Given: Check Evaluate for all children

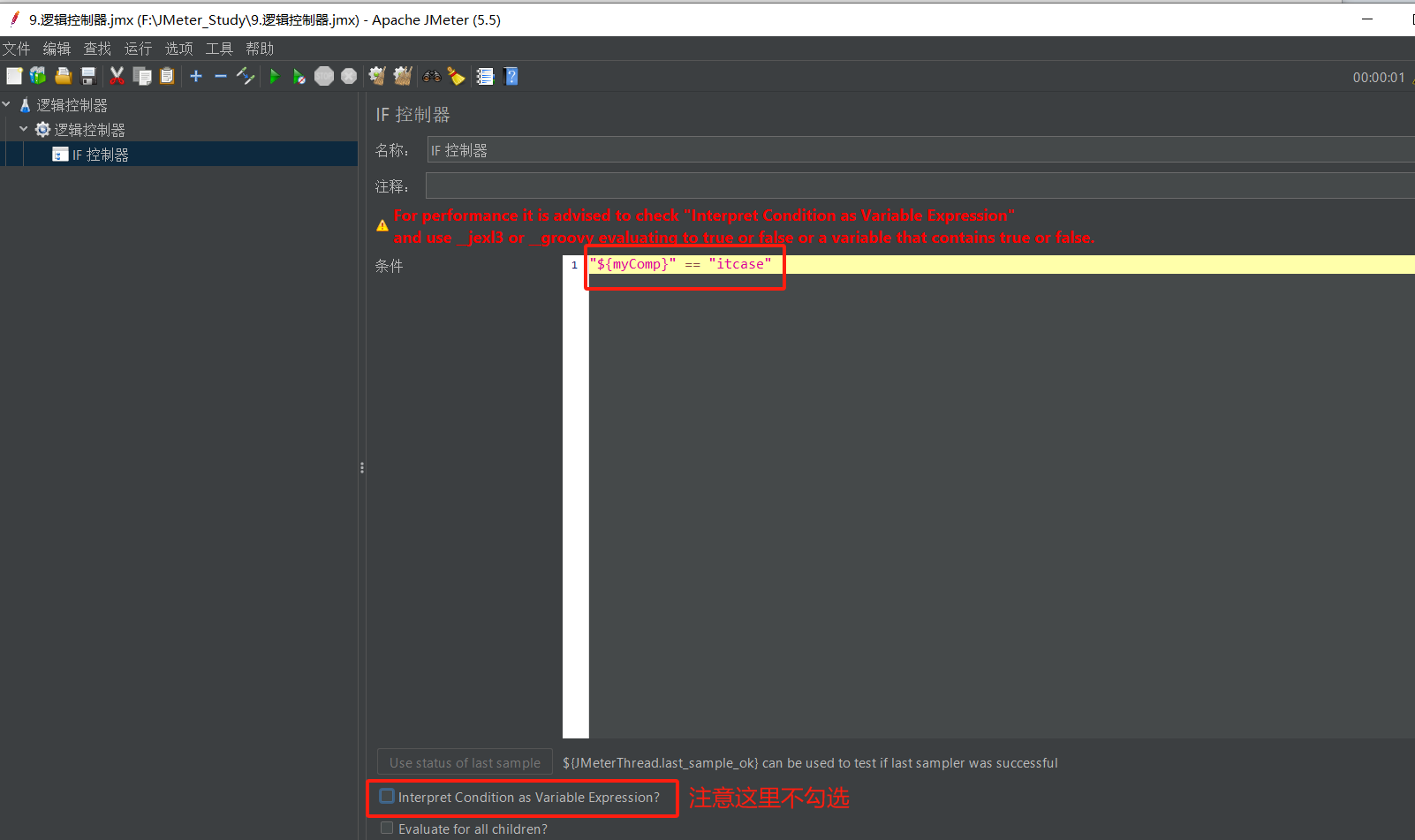Looking at the screenshot, I should [387, 829].
